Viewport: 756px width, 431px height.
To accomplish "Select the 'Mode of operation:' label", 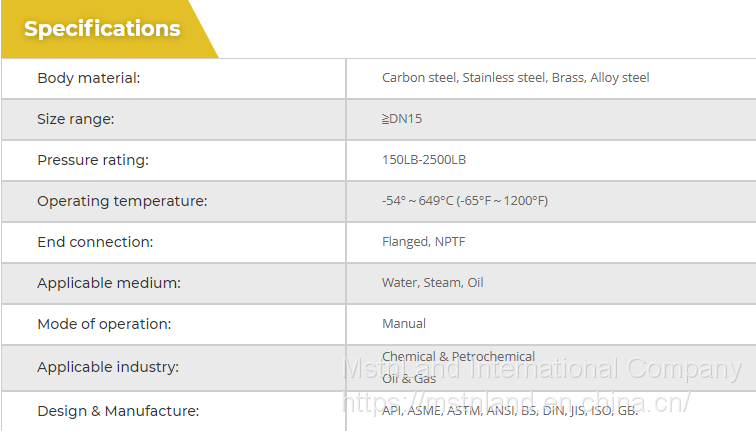I will 104,324.
